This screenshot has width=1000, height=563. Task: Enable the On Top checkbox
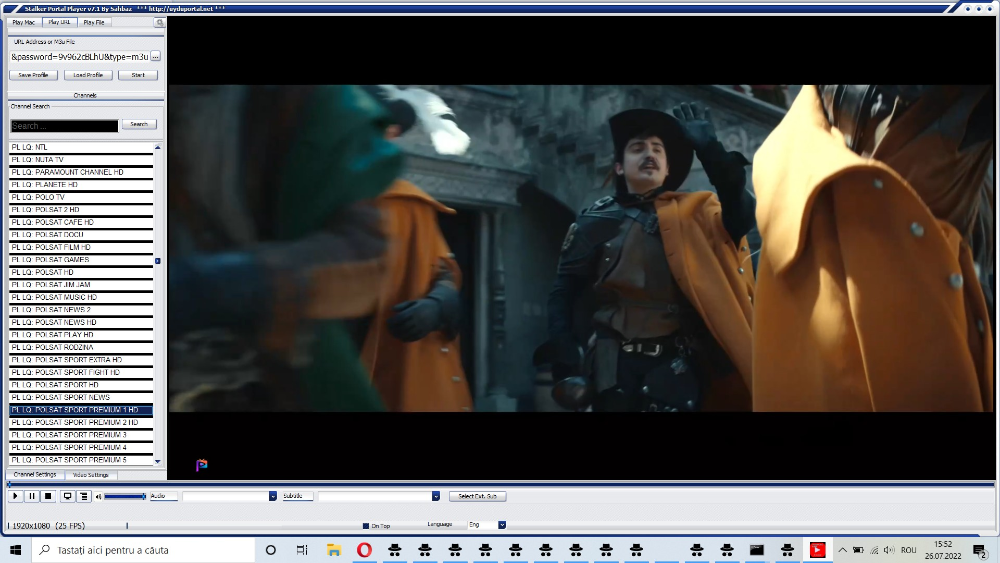coord(366,526)
